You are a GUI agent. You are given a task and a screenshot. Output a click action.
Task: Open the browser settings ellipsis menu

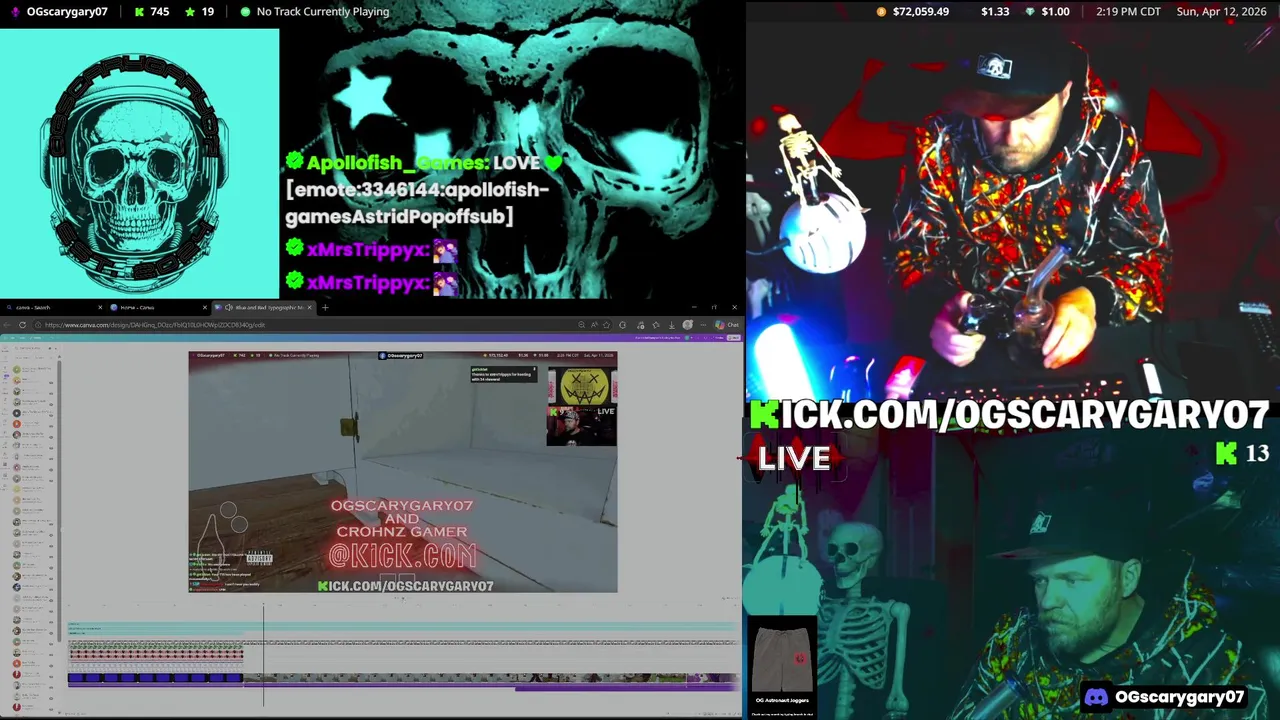point(703,325)
